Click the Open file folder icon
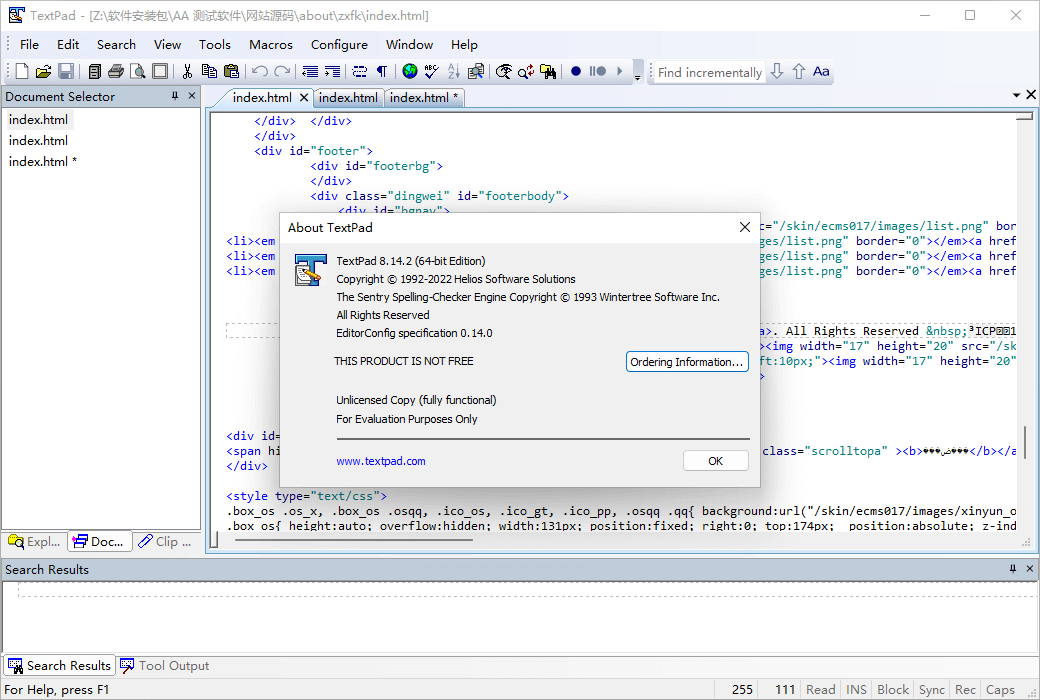1040x700 pixels. [x=44, y=71]
